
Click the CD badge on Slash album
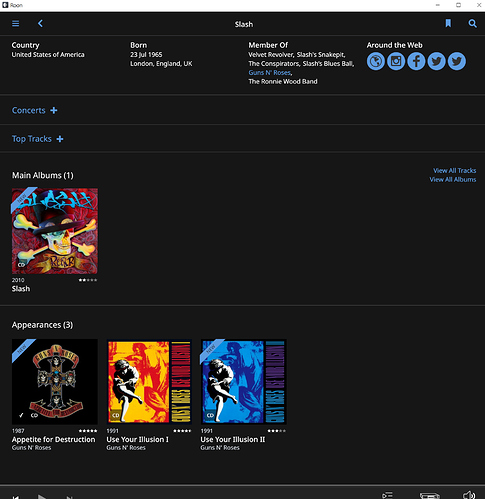[x=21, y=265]
